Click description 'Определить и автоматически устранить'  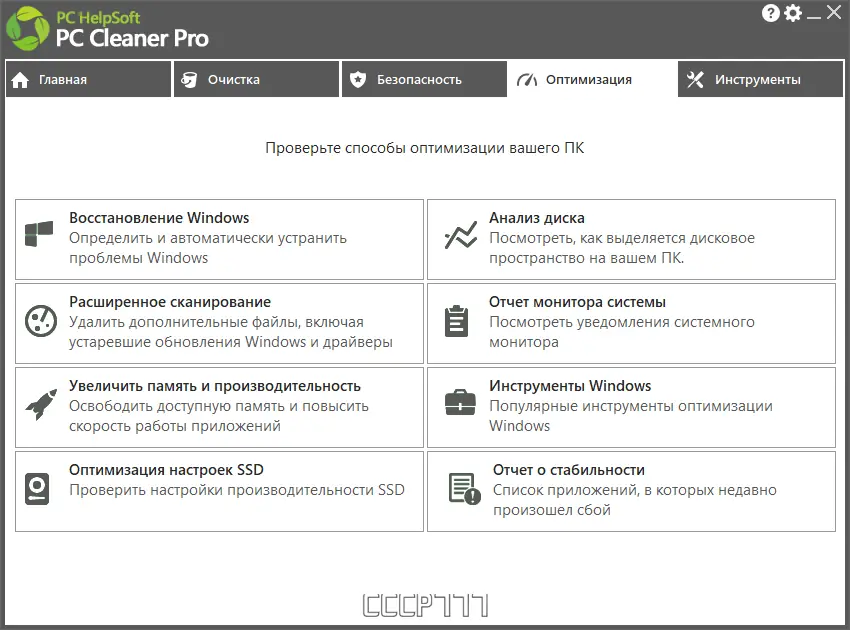[x=208, y=238]
